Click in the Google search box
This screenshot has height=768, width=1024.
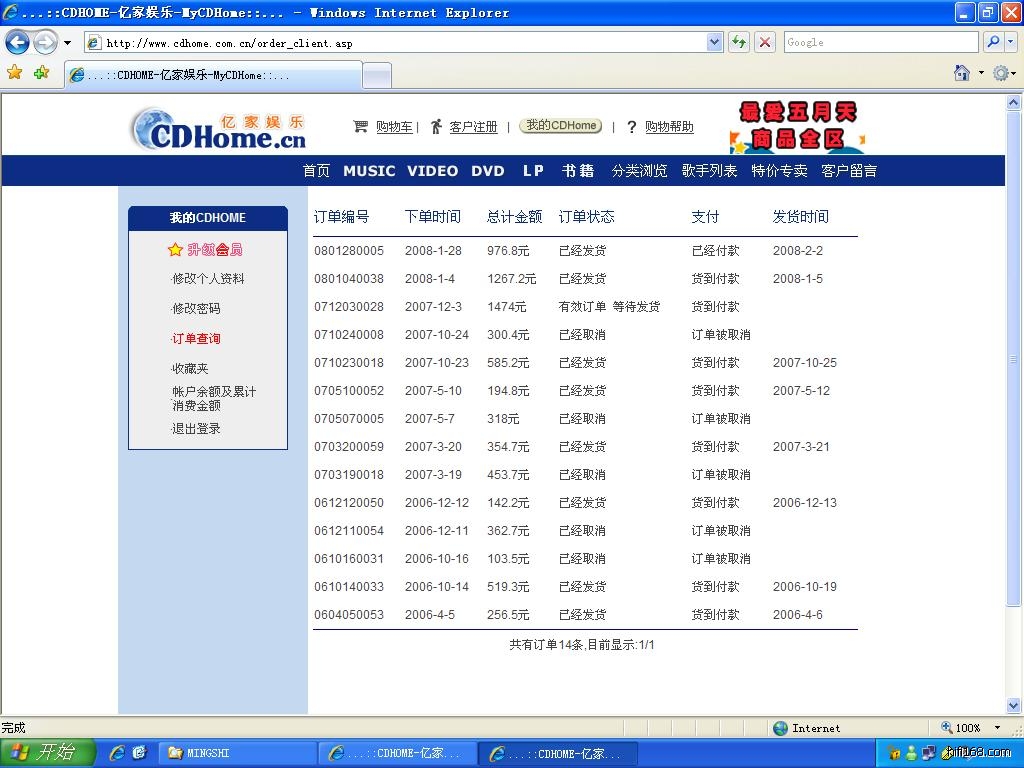(x=879, y=42)
